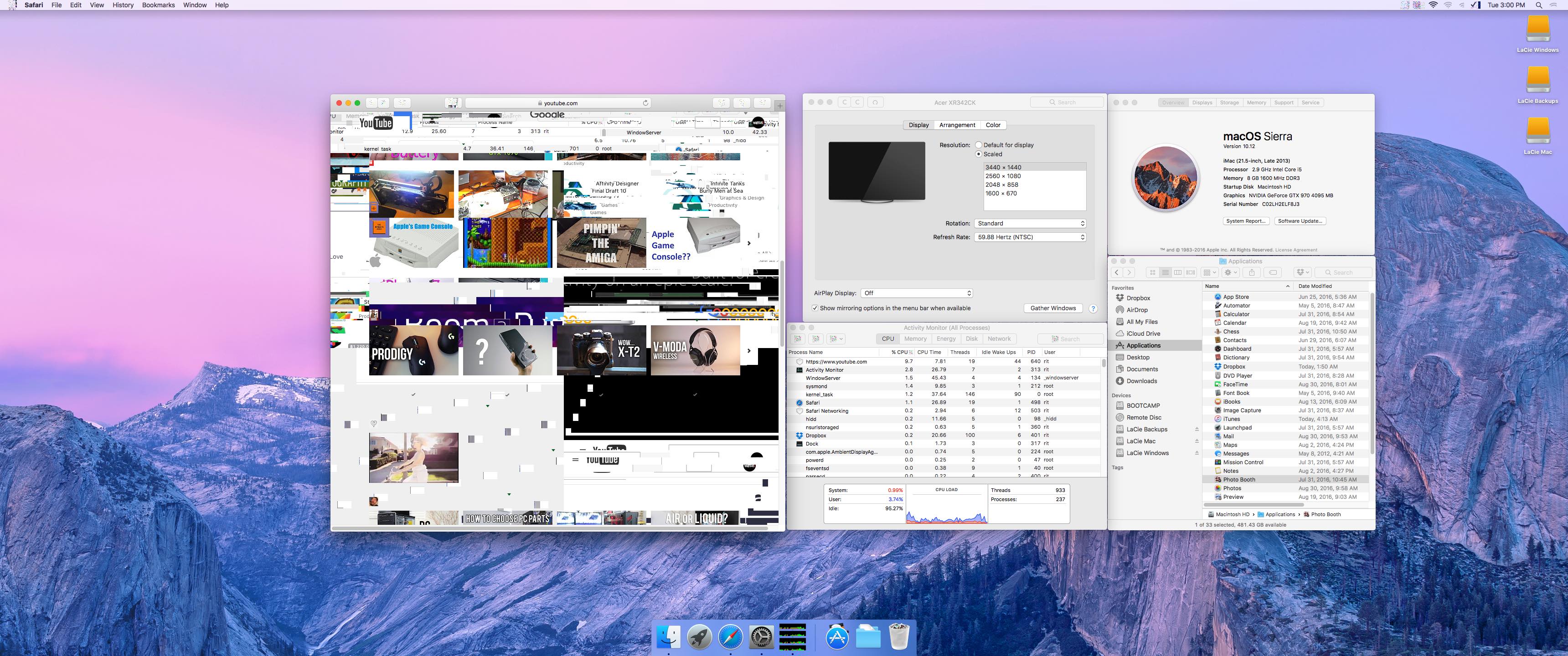Sort by Name column in Finder
The height and width of the screenshot is (656, 1568).
point(1248,286)
